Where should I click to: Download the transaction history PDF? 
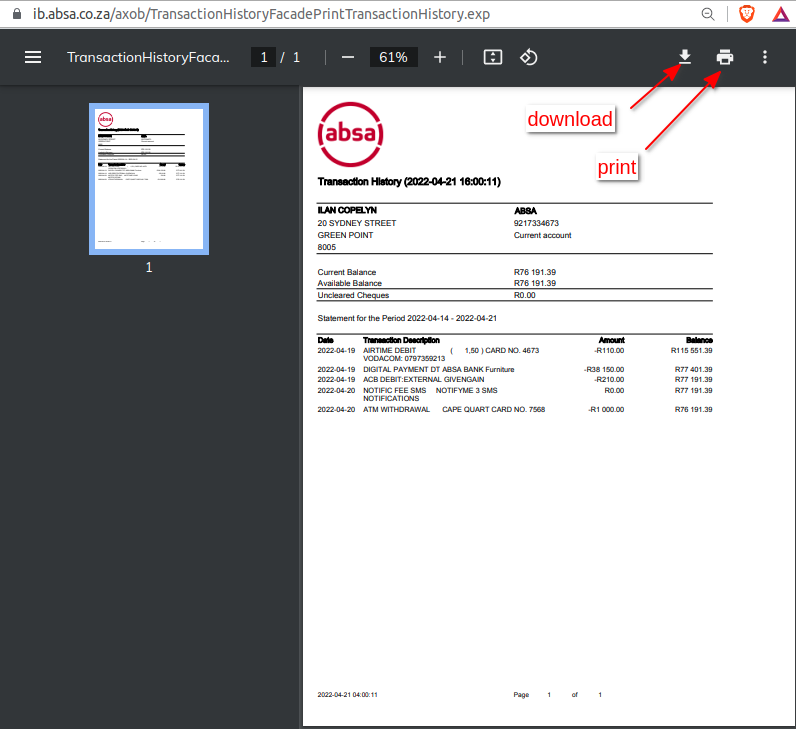coord(685,57)
